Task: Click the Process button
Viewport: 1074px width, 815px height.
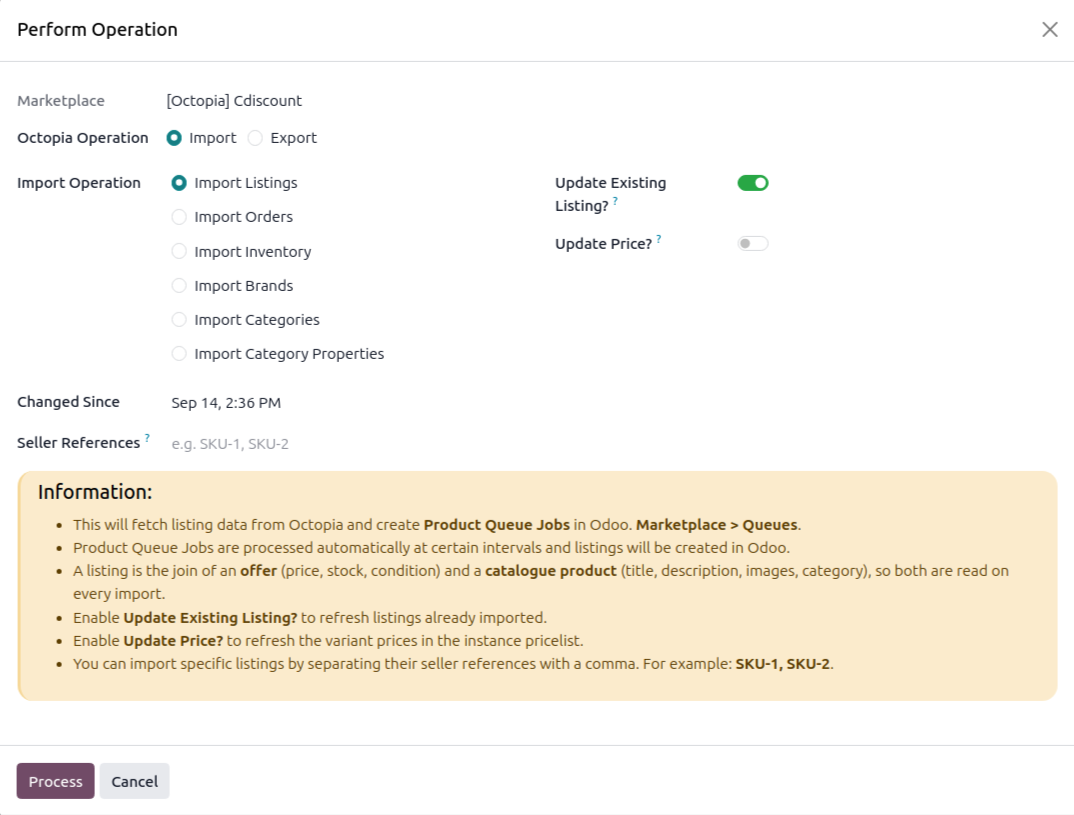Action: tap(55, 781)
